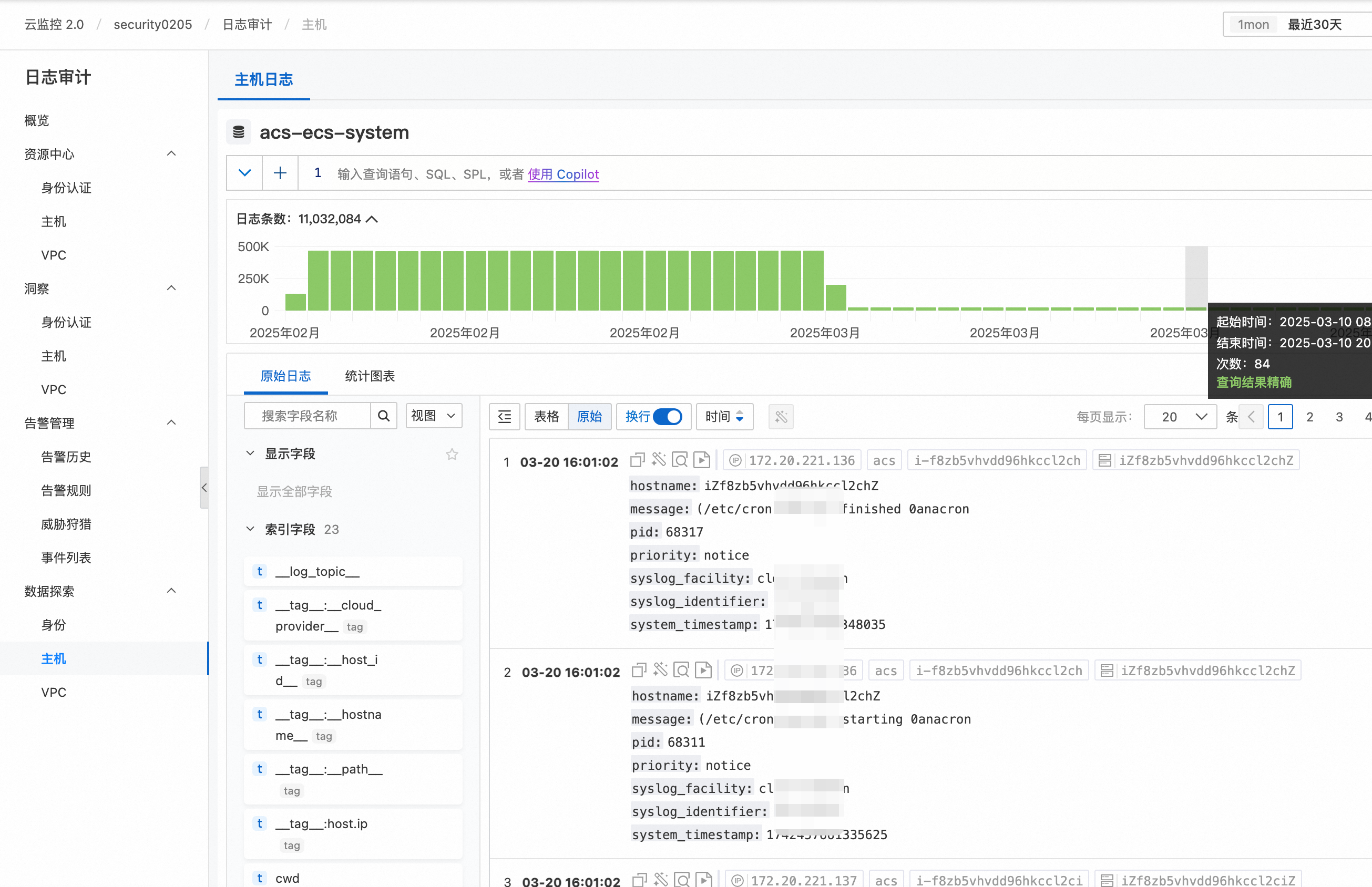This screenshot has height=887, width=1372.
Task: Switch to the 原始日志 tab
Action: 286,376
